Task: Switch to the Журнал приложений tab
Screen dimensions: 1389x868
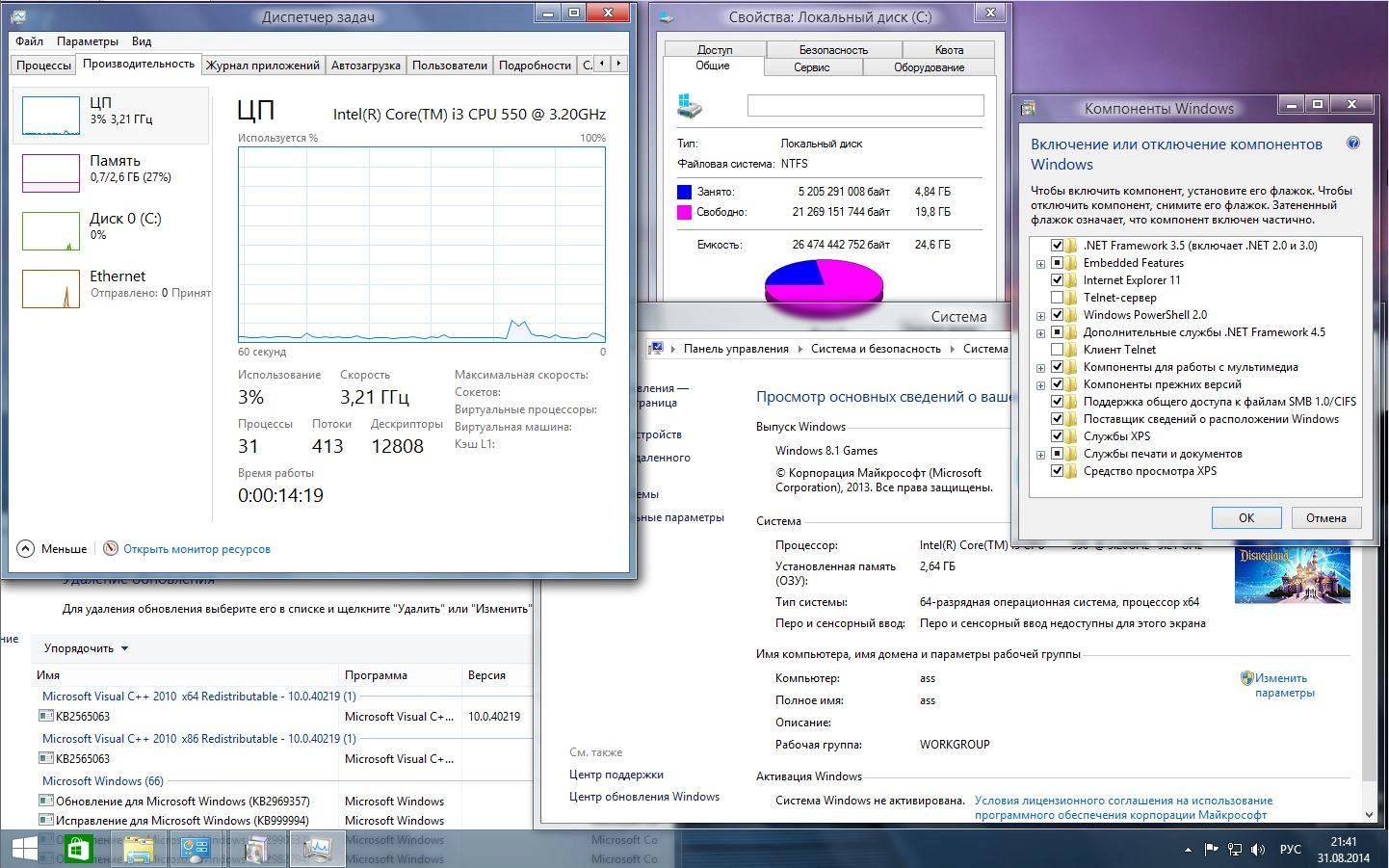Action: click(x=262, y=65)
